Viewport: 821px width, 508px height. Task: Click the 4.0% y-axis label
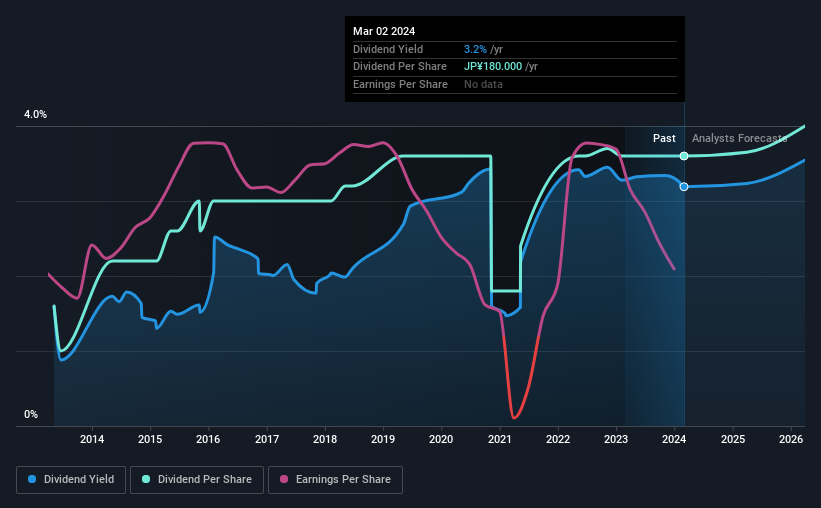click(x=35, y=114)
